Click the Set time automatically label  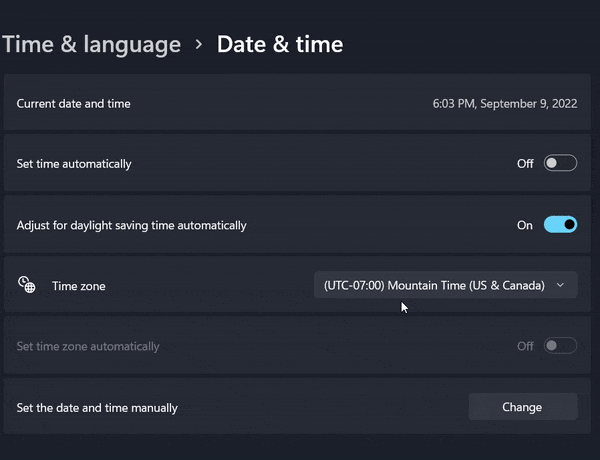(x=74, y=164)
